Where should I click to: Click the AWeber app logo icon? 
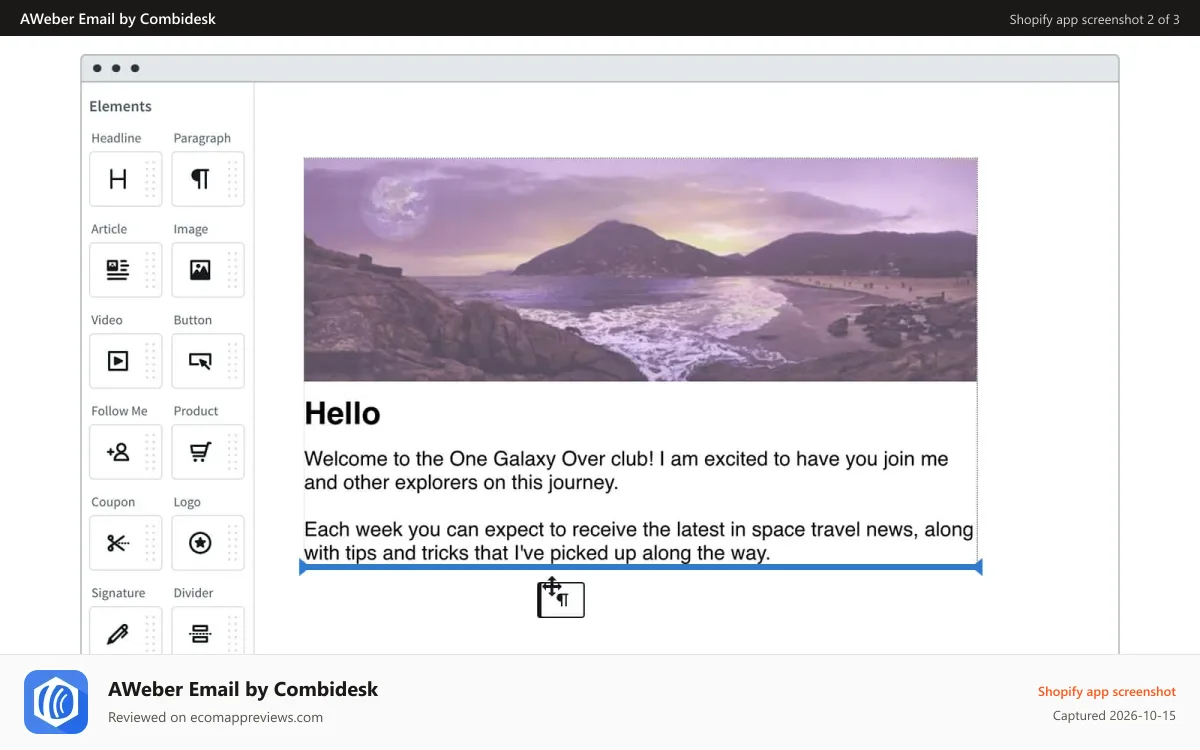pos(56,702)
